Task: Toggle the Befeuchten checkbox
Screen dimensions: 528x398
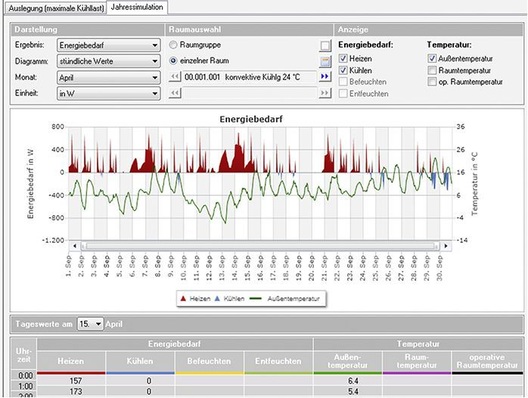Action: [343, 82]
